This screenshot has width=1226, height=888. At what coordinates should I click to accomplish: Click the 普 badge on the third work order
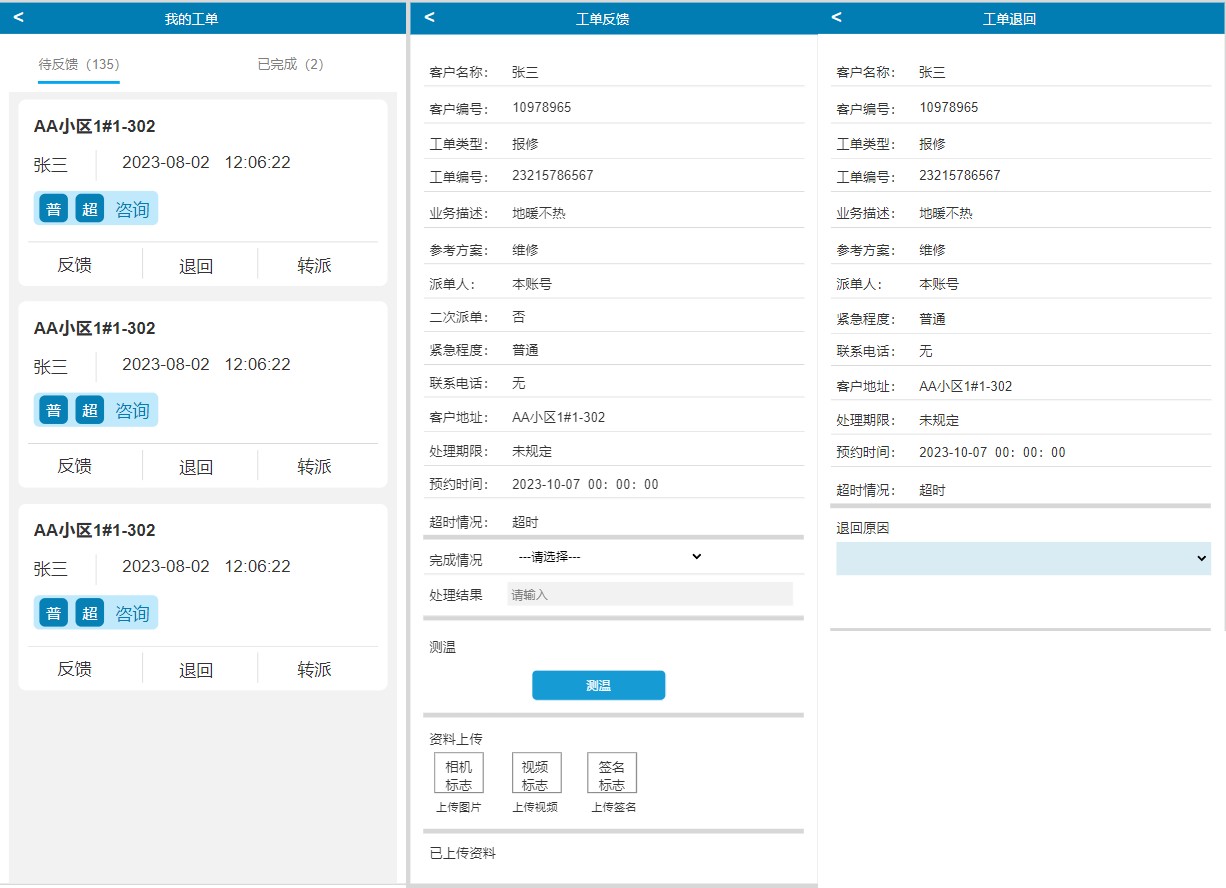coord(54,613)
